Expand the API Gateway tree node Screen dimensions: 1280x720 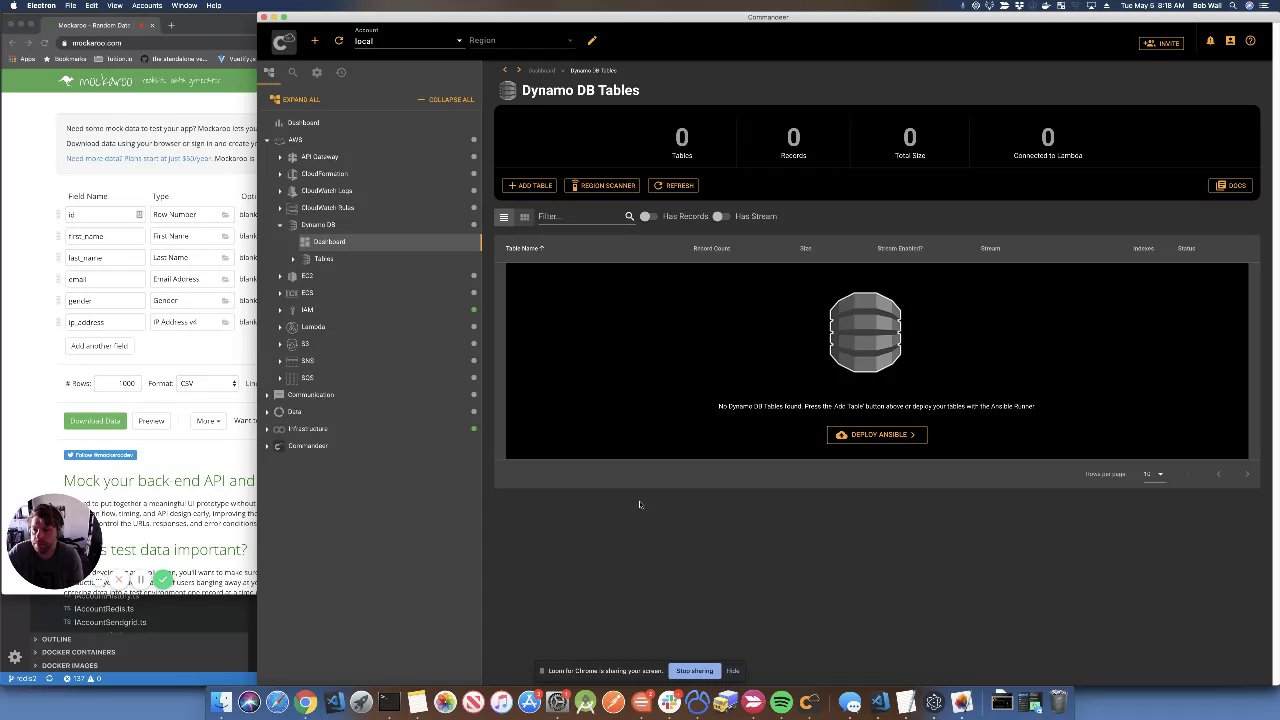click(280, 157)
